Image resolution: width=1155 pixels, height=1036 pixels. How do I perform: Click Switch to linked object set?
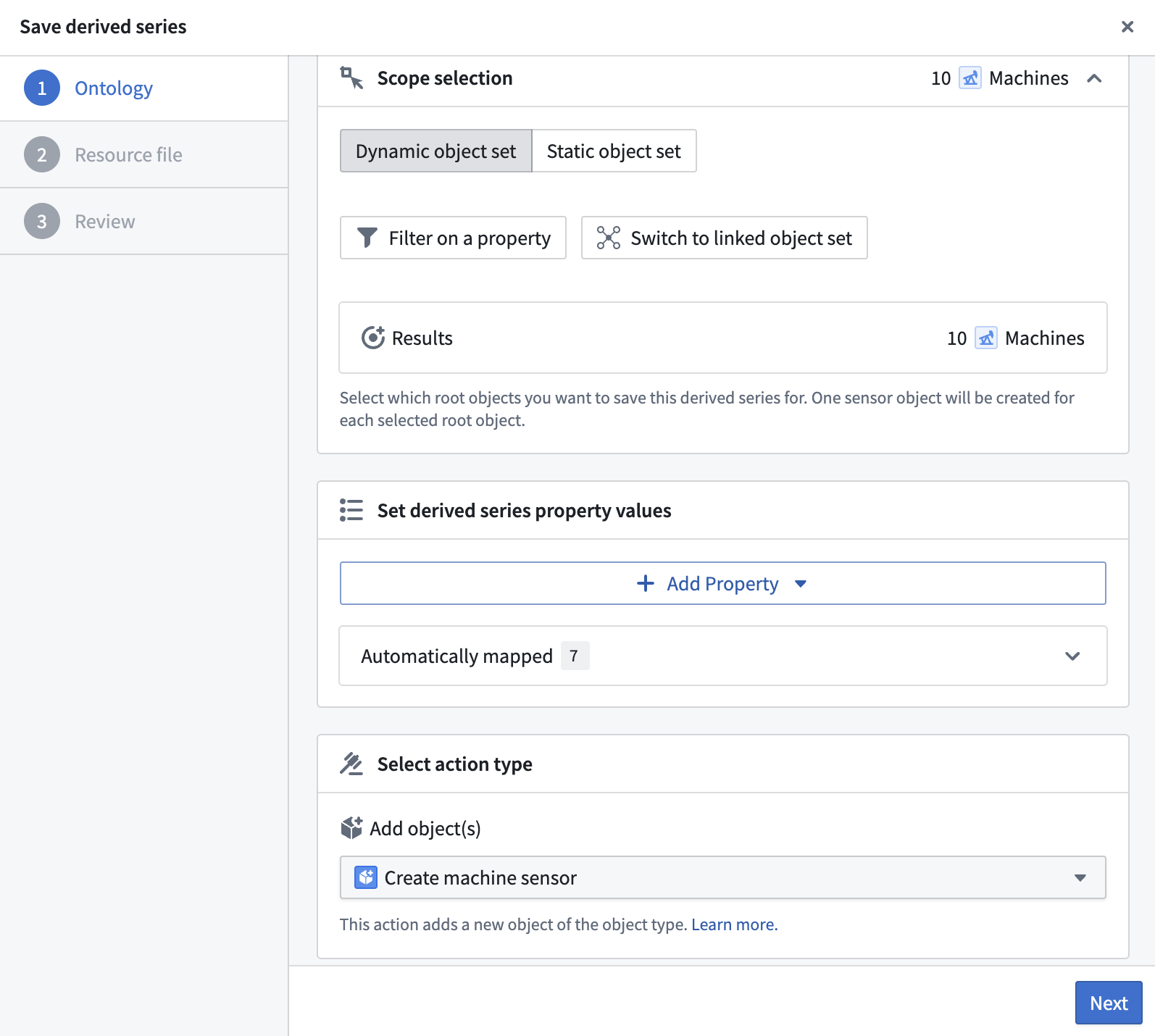click(724, 238)
